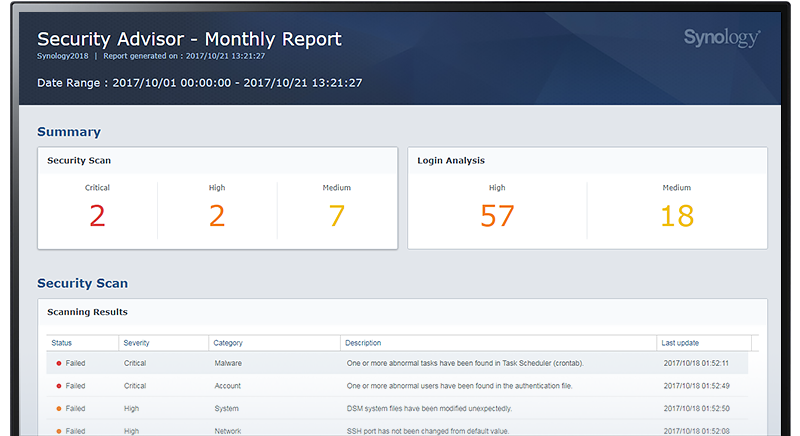Image resolution: width=800 pixels, height=436 pixels.
Task: Click the Scanning Results panel heading
Action: [87, 312]
